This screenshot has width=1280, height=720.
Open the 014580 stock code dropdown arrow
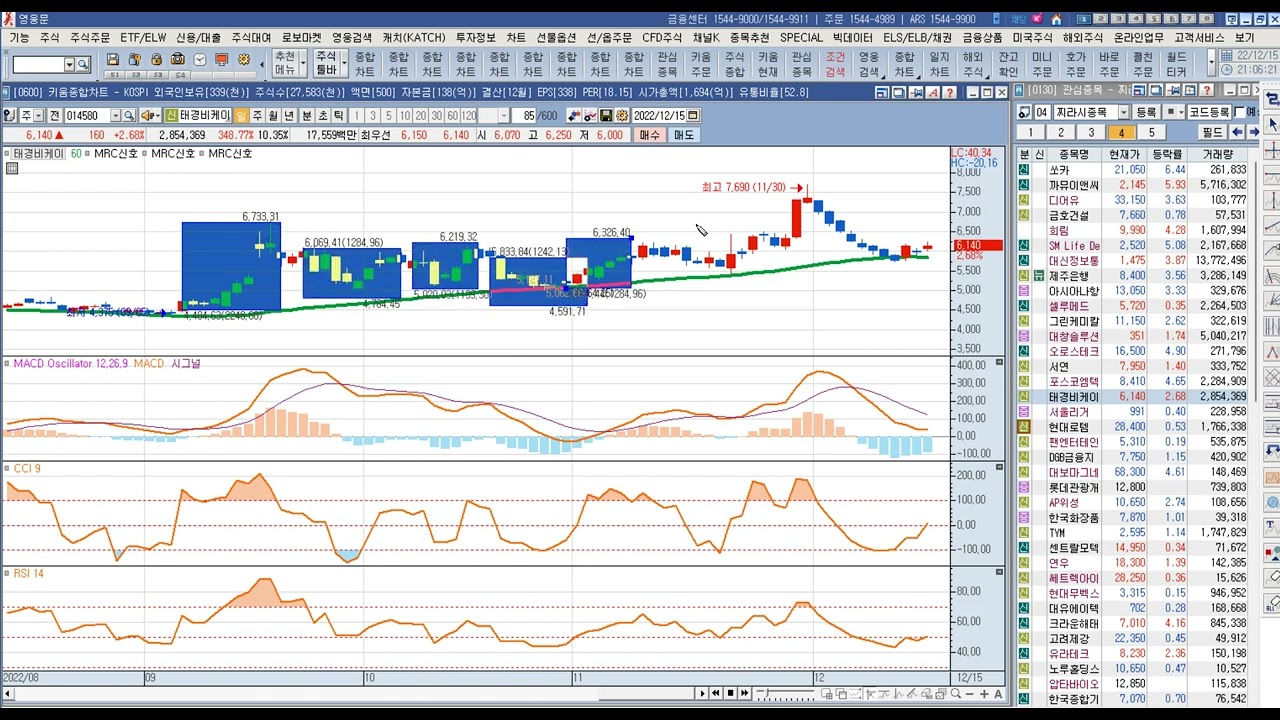(x=115, y=115)
